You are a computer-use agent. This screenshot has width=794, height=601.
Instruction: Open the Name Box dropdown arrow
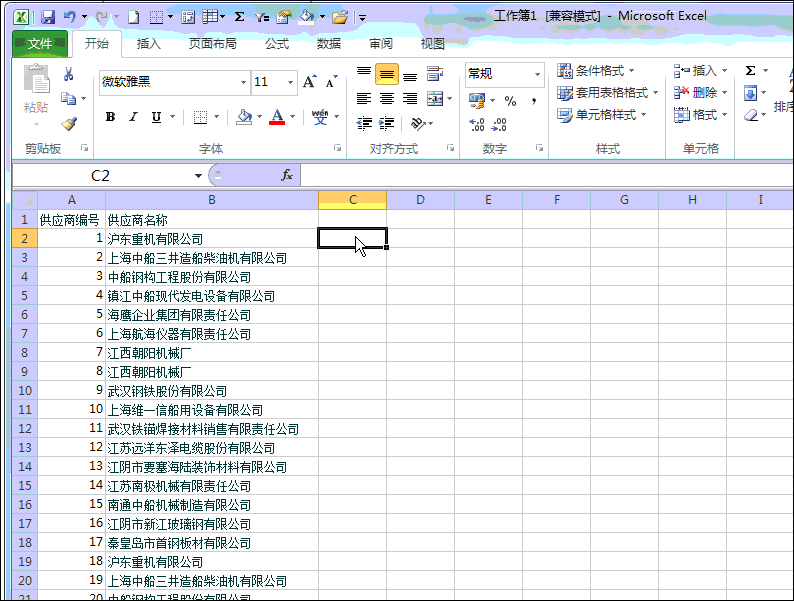tap(198, 176)
